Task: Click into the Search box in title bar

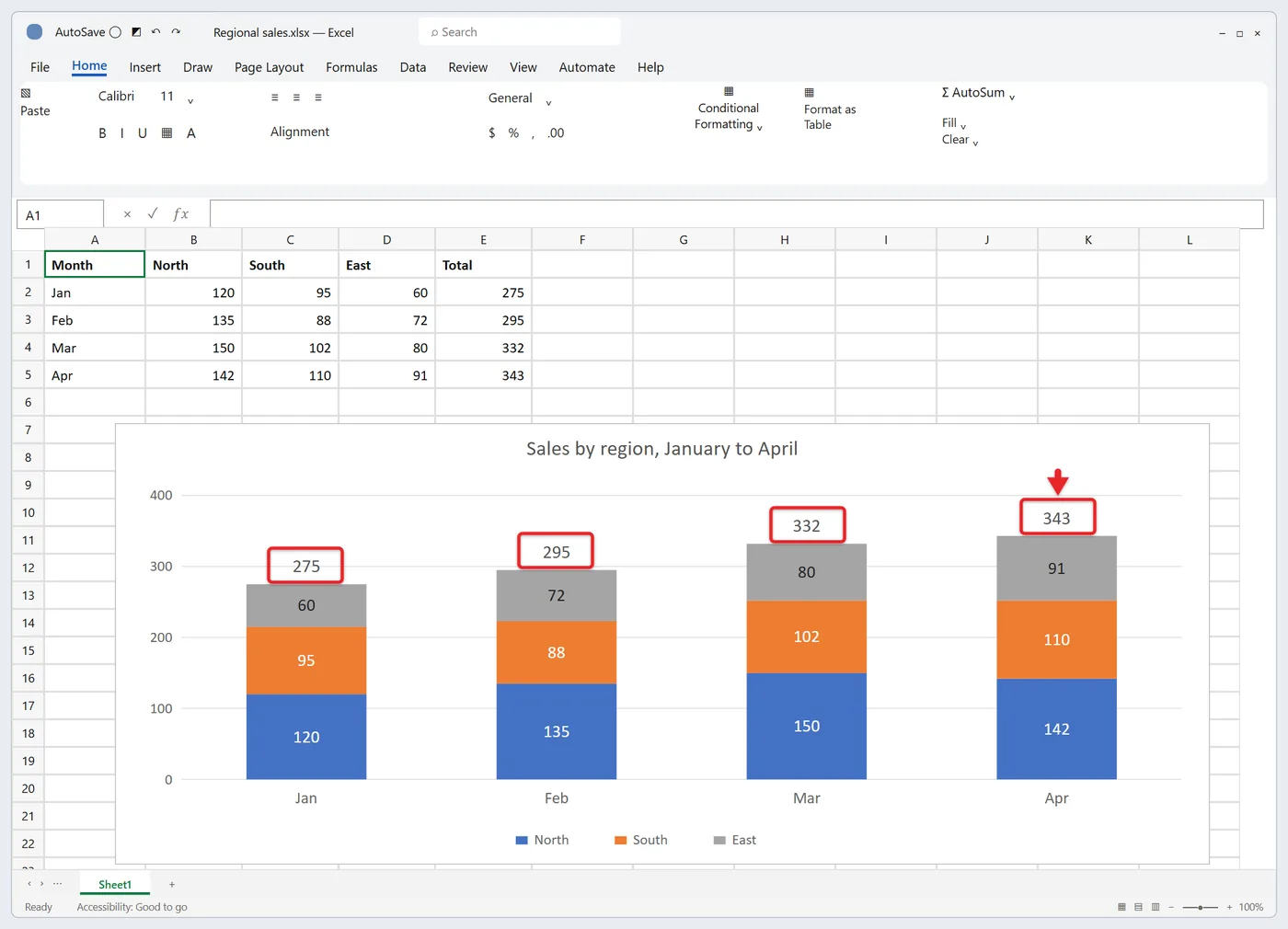Action: [x=520, y=32]
